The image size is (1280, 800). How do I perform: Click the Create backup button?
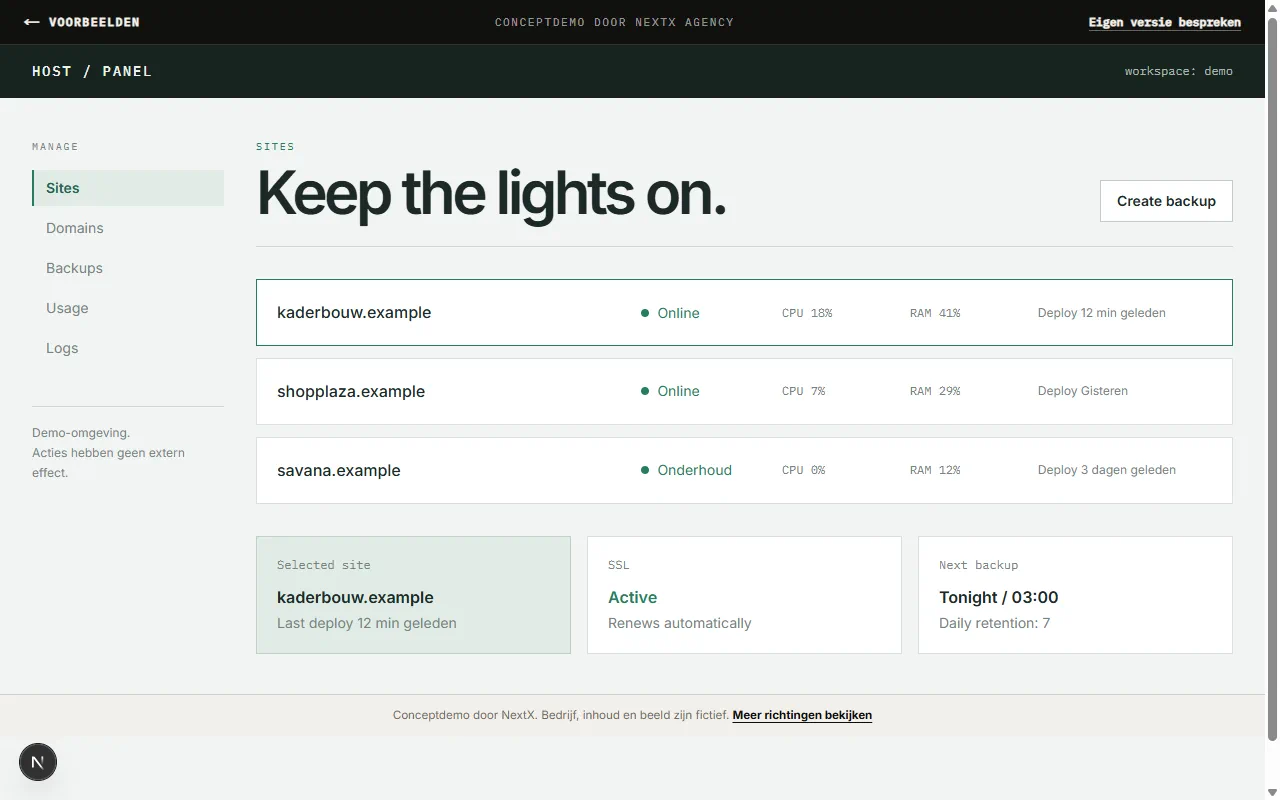(1166, 201)
